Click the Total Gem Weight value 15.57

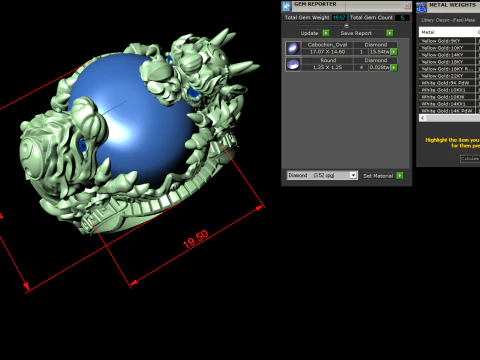[339, 18]
